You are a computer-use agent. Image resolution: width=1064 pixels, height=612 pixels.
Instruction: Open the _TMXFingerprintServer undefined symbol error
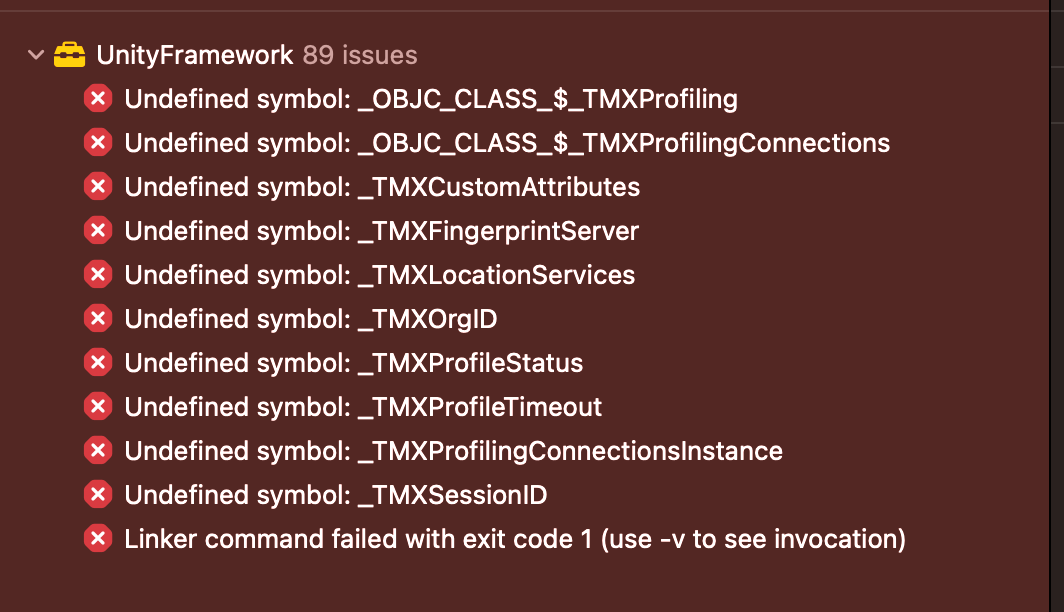[x=381, y=231]
